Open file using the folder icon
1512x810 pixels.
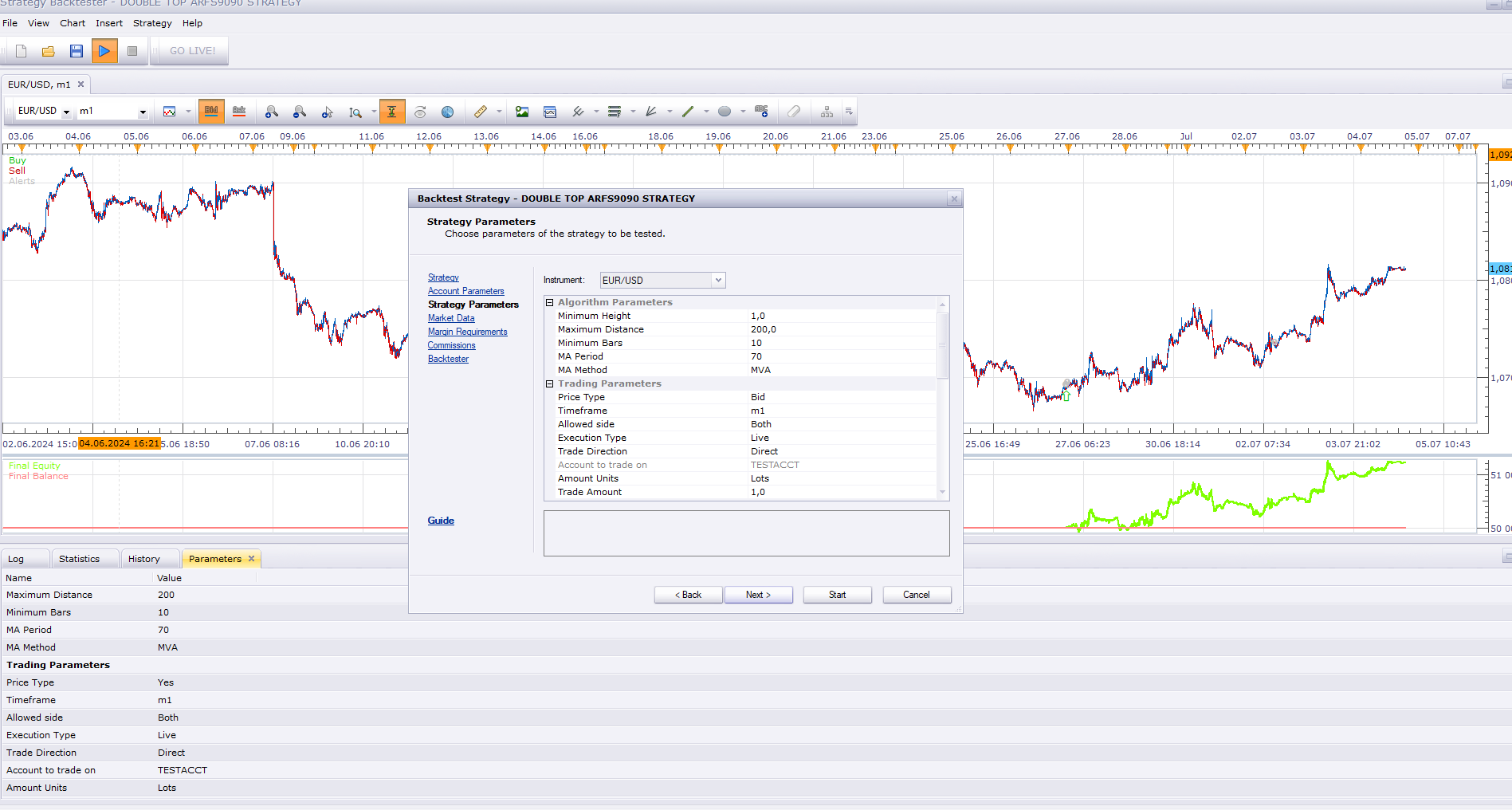tap(49, 51)
